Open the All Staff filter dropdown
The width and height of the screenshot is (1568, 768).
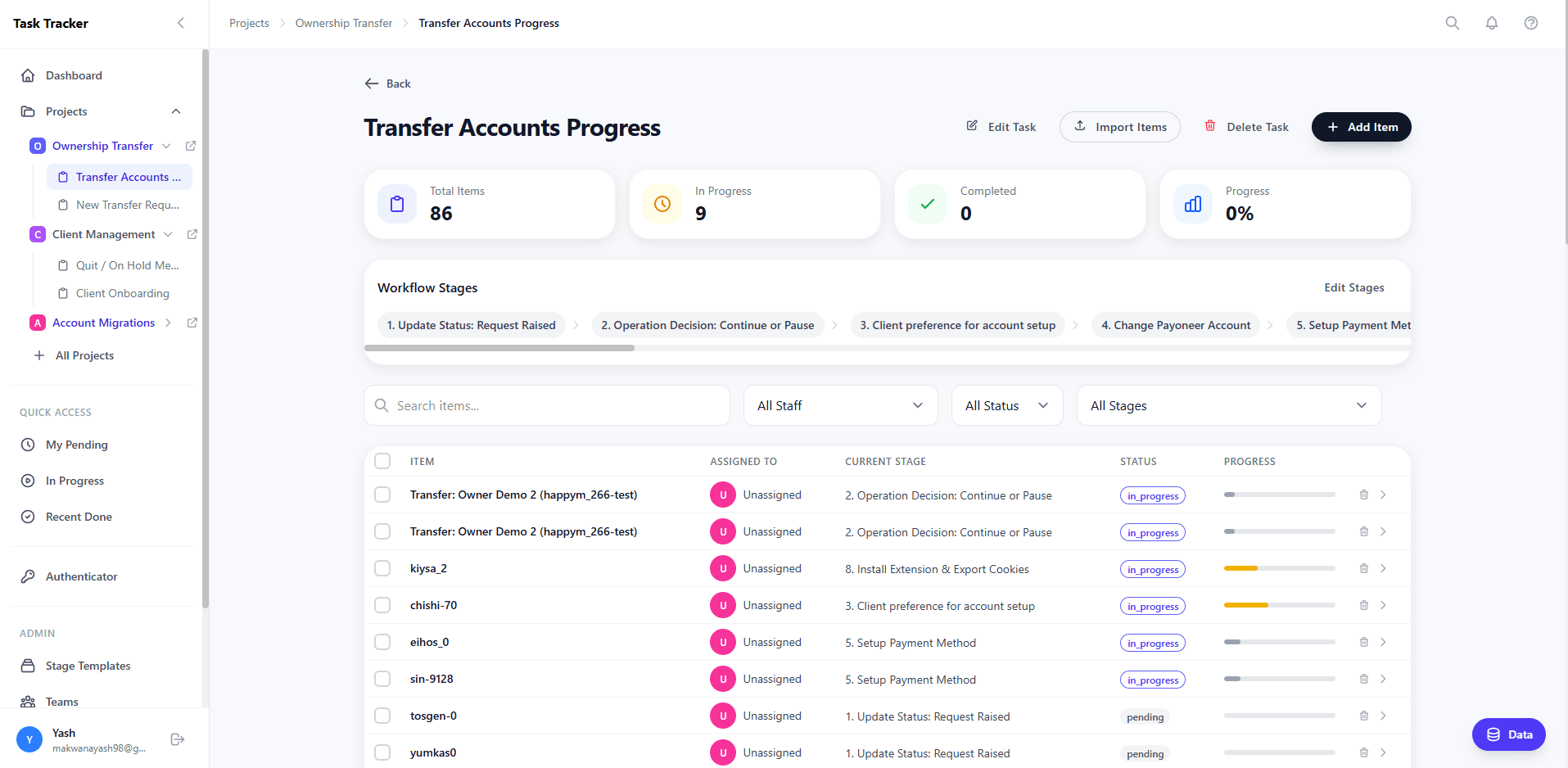pos(840,405)
